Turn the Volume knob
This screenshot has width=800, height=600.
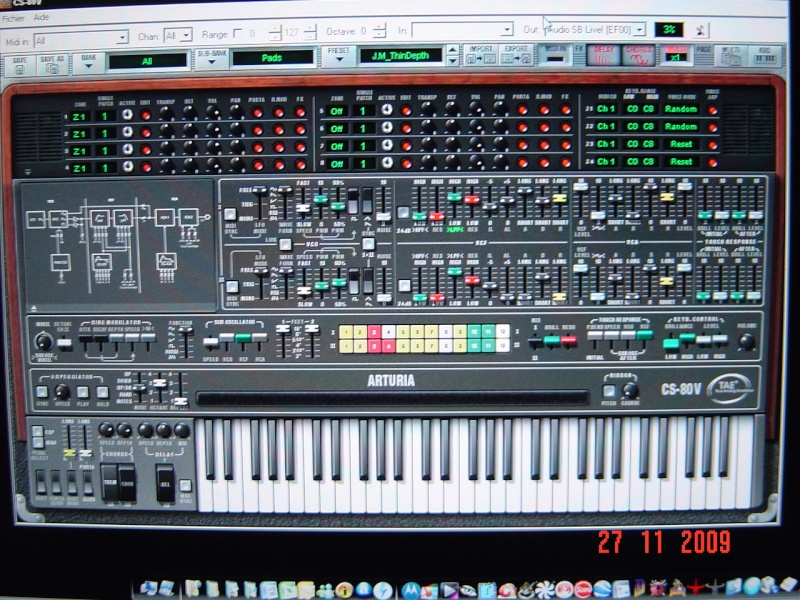746,341
